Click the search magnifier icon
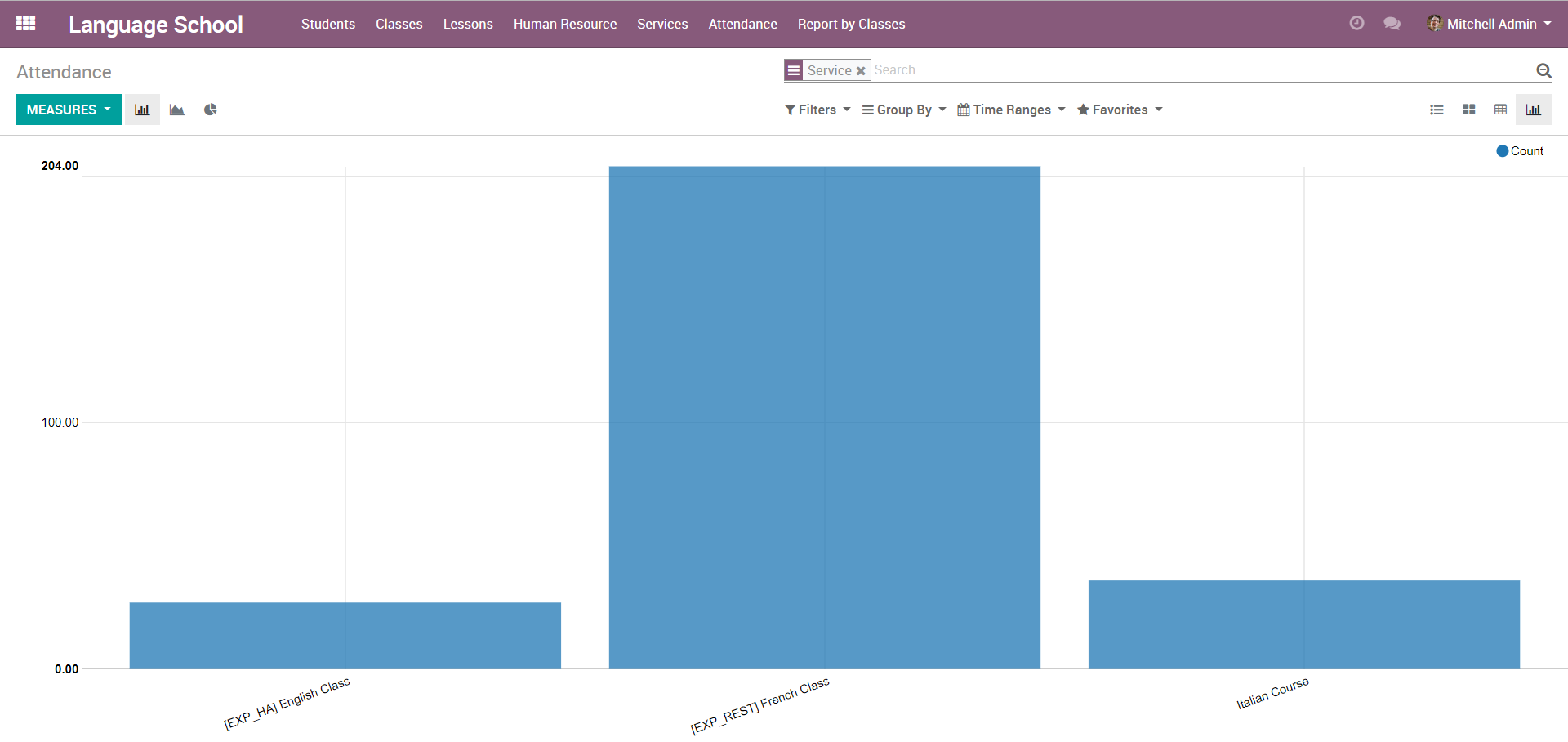The height and width of the screenshot is (742, 1568). [x=1543, y=71]
